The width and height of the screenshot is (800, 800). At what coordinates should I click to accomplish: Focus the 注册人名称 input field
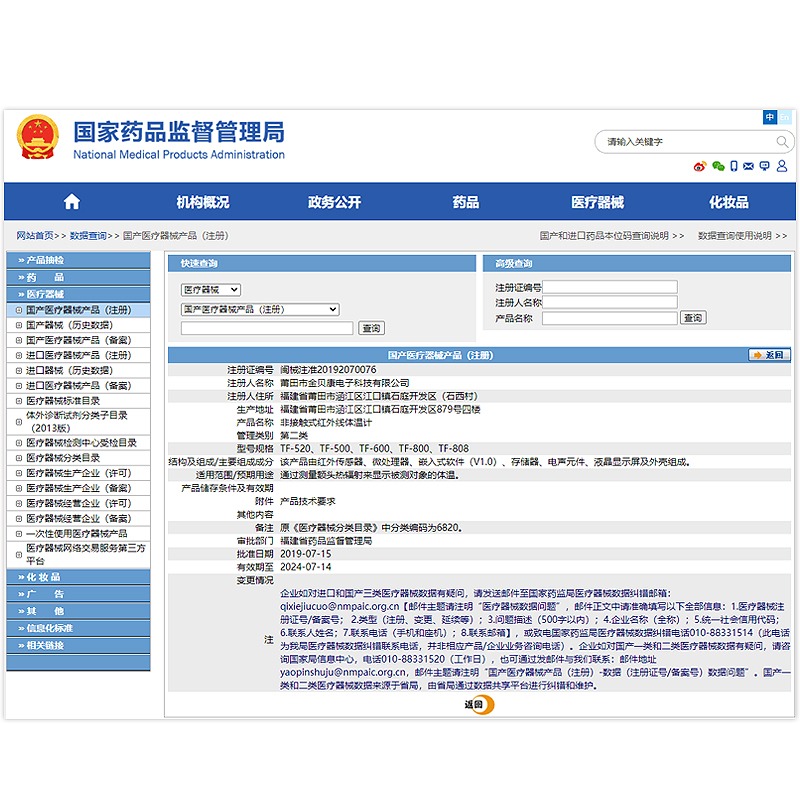click(x=610, y=302)
